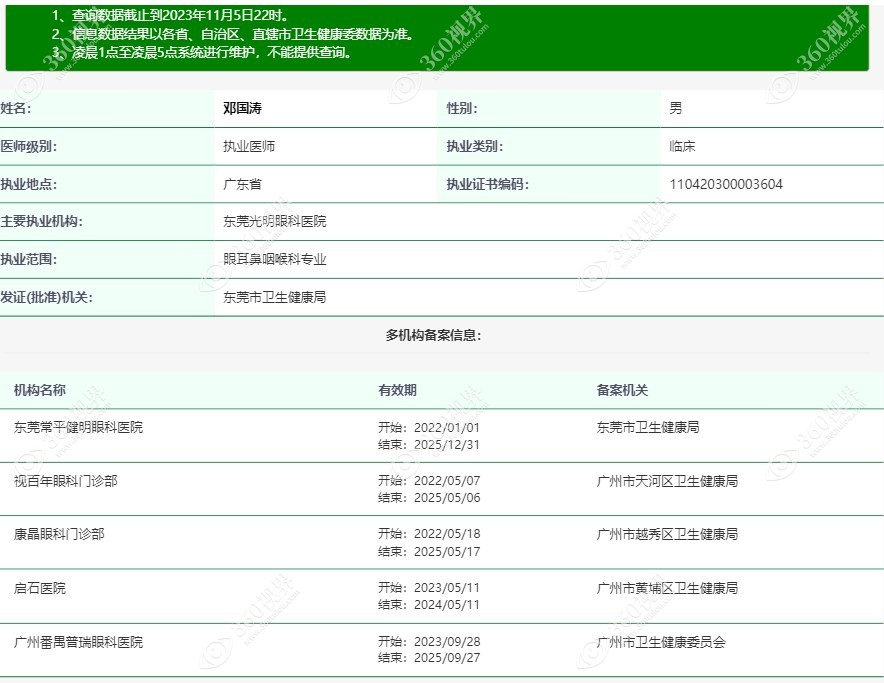Click the 性别 label
This screenshot has width=884, height=683.
point(462,108)
